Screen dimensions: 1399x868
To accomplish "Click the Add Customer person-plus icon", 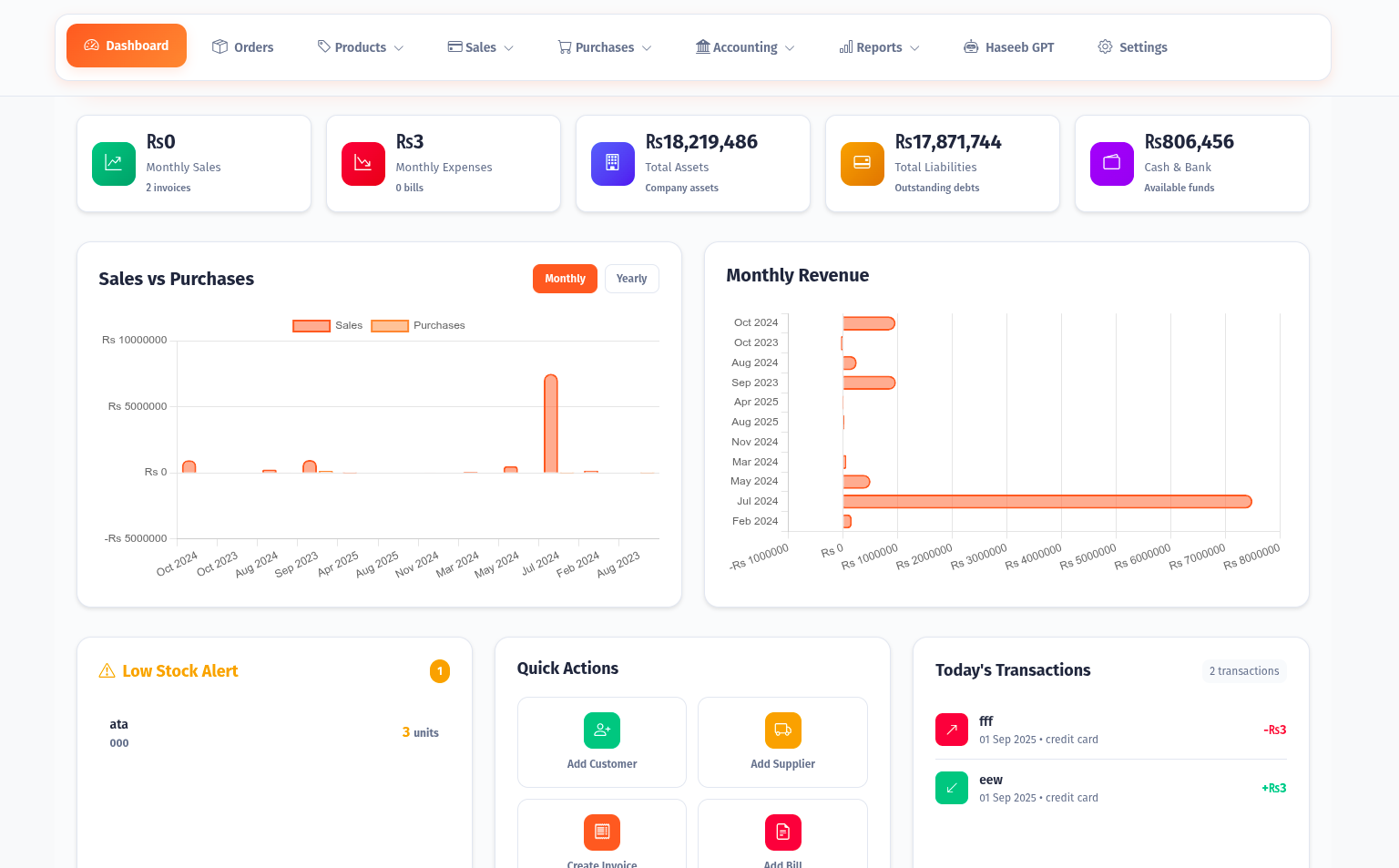I will (x=601, y=730).
